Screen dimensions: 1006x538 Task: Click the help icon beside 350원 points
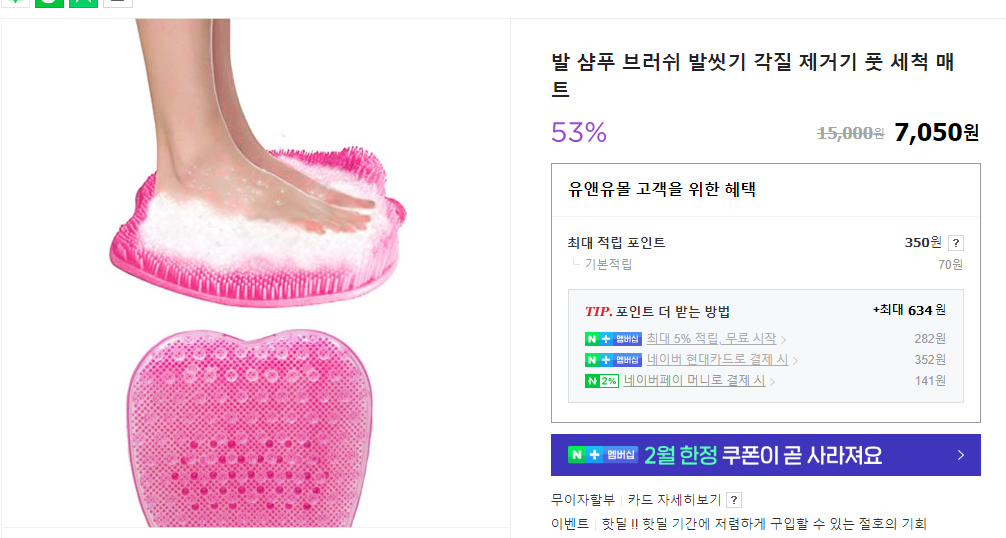[956, 243]
